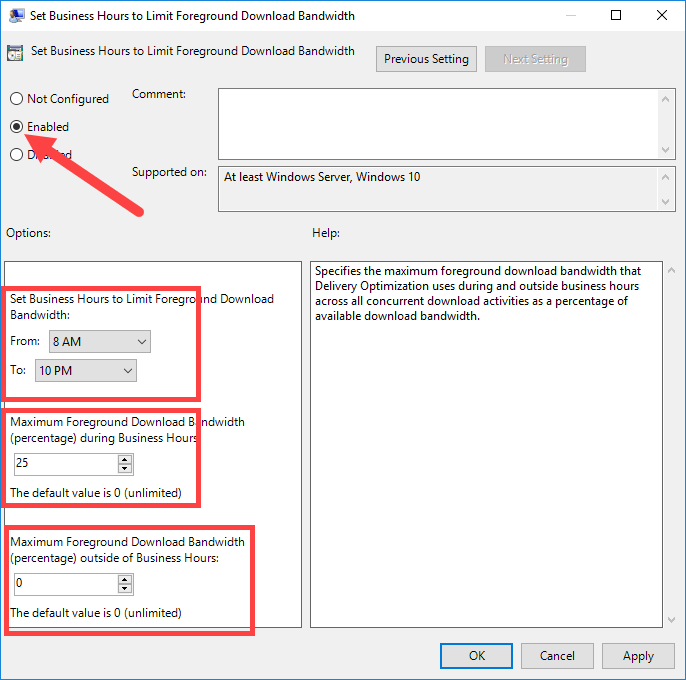Confirm settings with the OK button
Viewport: 686px width, 680px height.
476,655
